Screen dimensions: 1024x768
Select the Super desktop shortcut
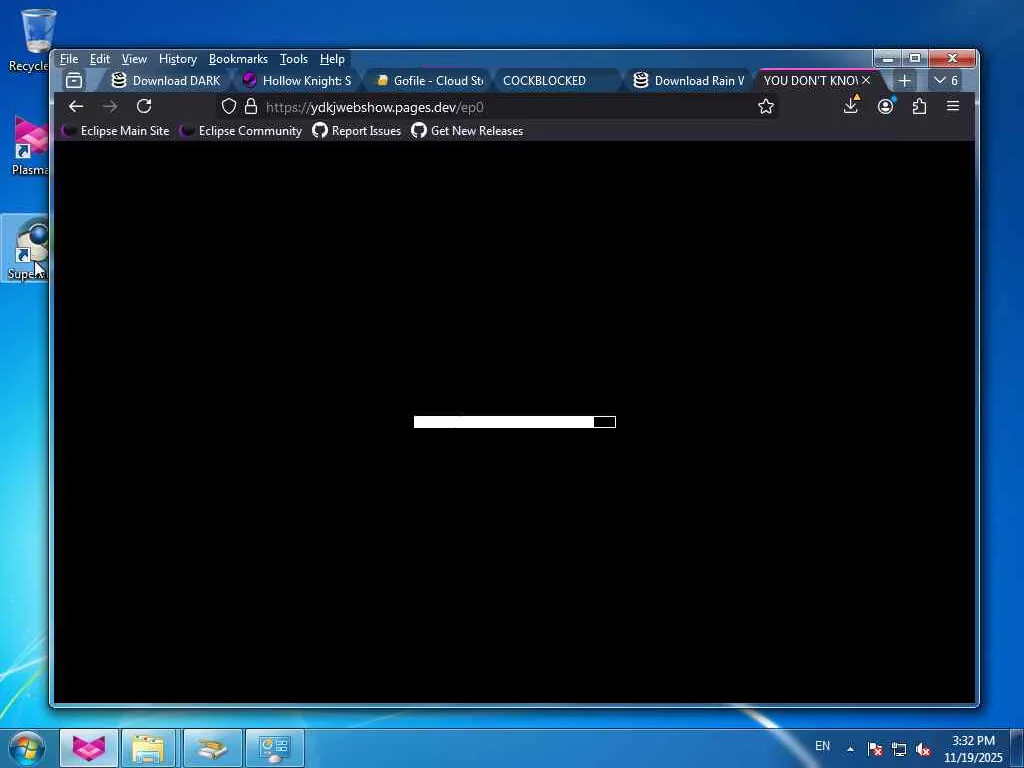[26, 249]
